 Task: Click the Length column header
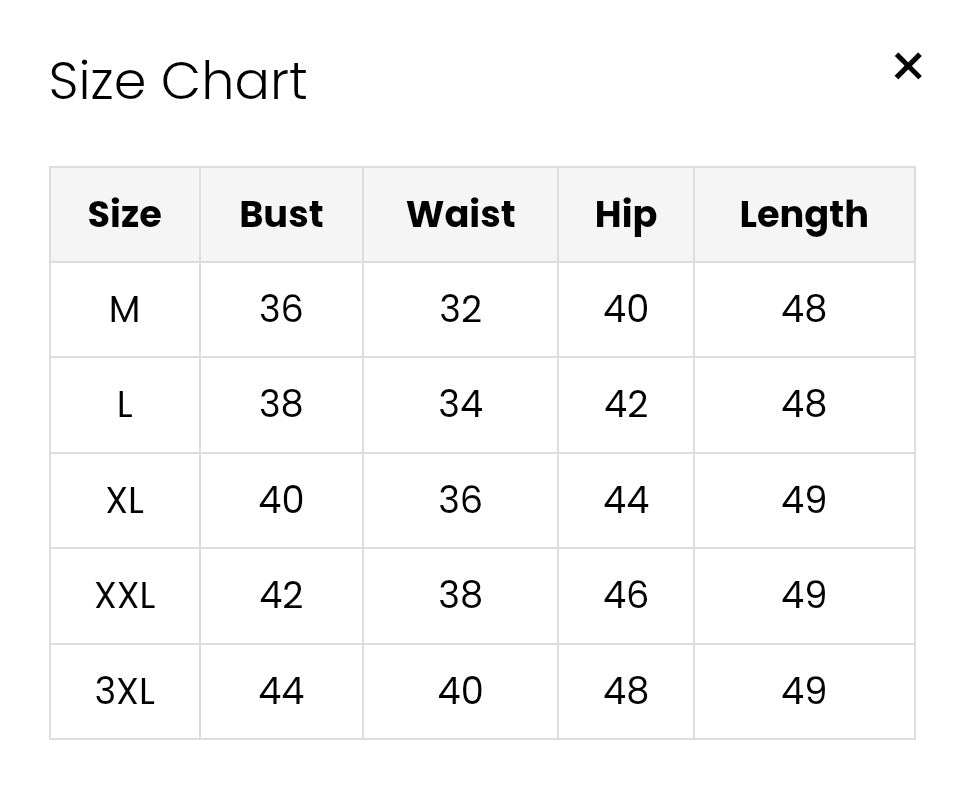coord(804,214)
